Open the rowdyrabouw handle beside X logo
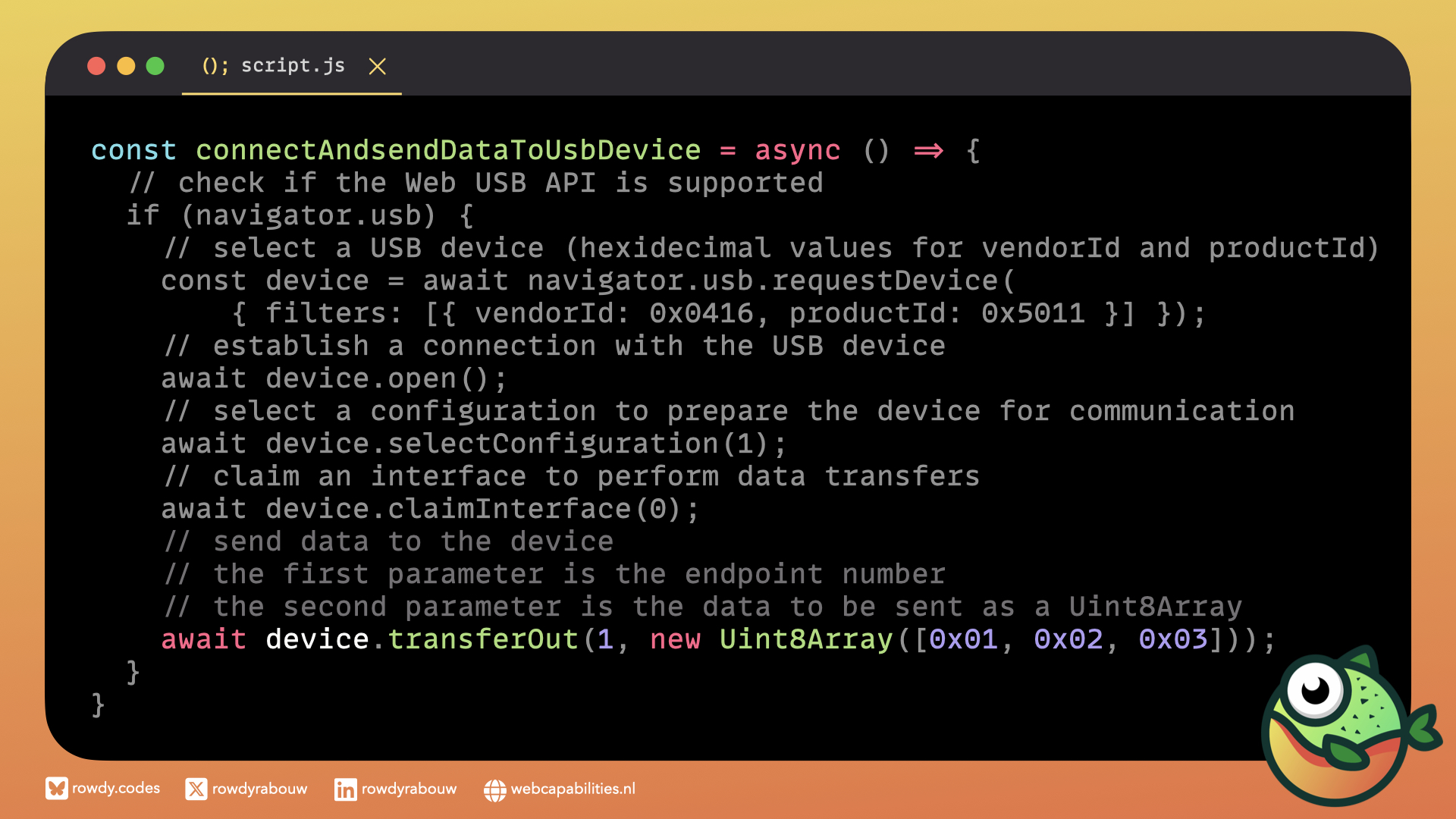Image resolution: width=1456 pixels, height=819 pixels. (x=259, y=789)
